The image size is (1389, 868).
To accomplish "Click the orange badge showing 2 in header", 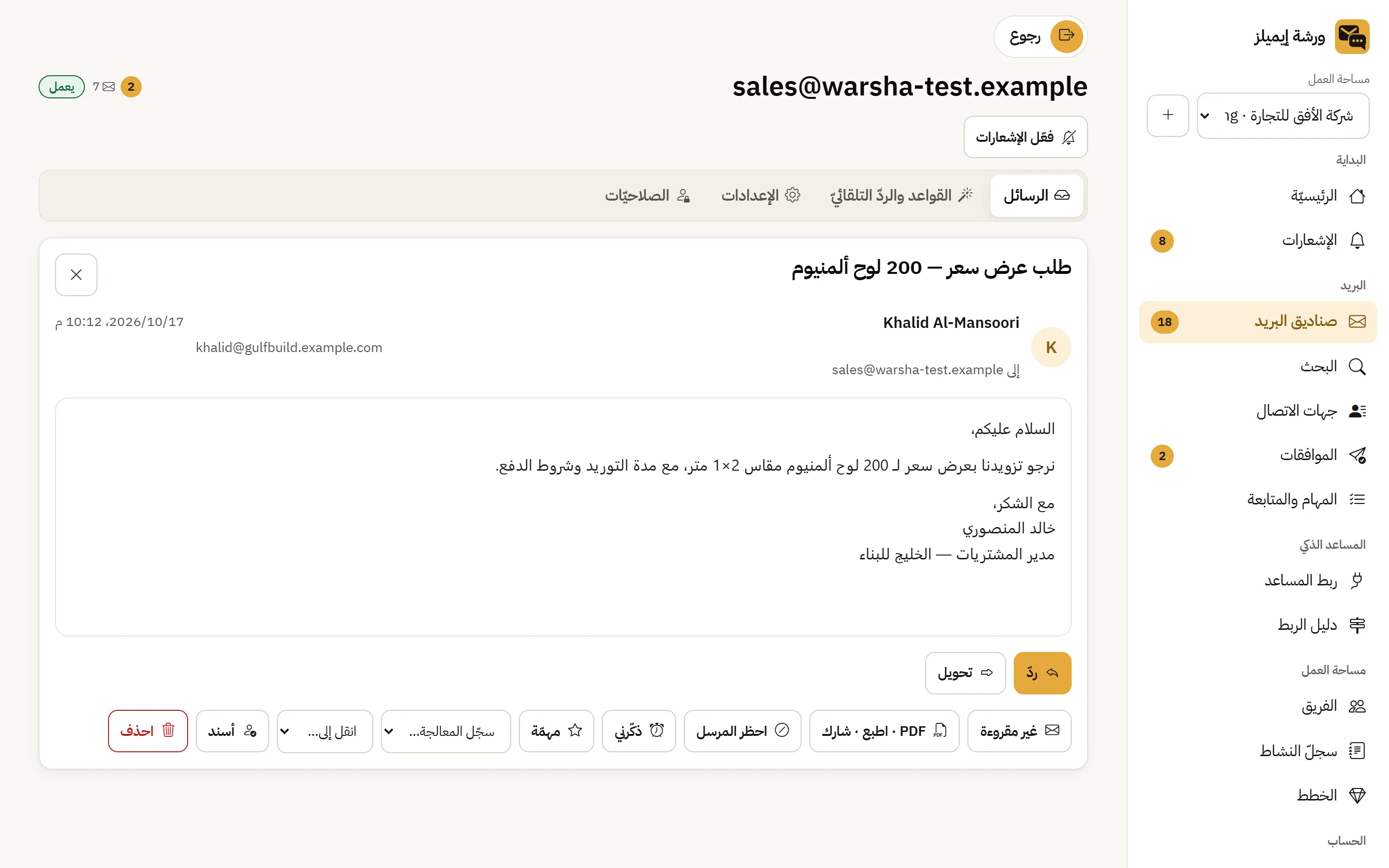I will 131,87.
